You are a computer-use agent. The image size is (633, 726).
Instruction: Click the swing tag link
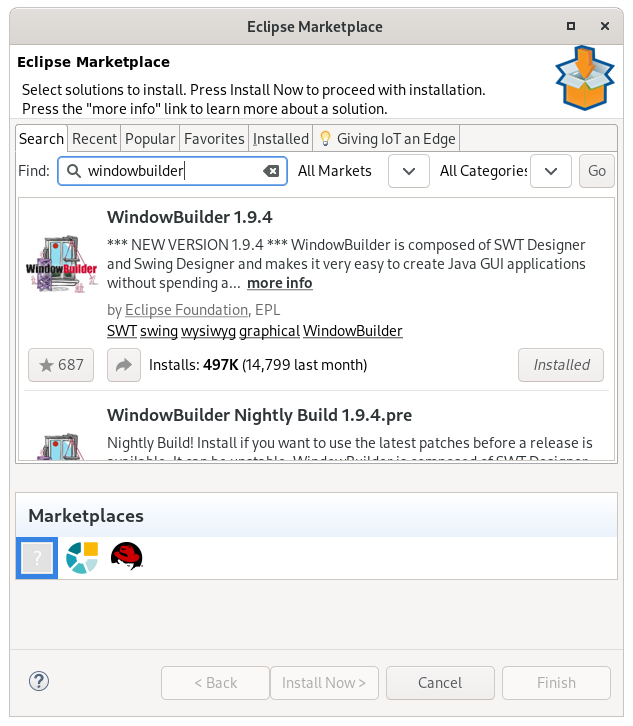click(x=159, y=331)
